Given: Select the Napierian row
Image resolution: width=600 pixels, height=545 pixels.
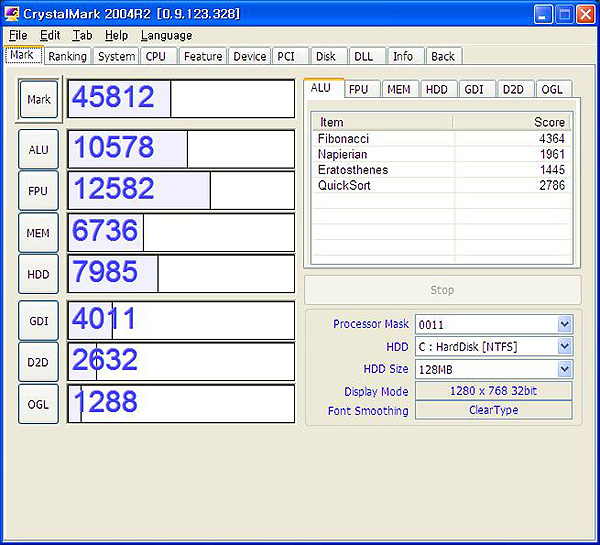Looking at the screenshot, I should pyautogui.click(x=442, y=154).
